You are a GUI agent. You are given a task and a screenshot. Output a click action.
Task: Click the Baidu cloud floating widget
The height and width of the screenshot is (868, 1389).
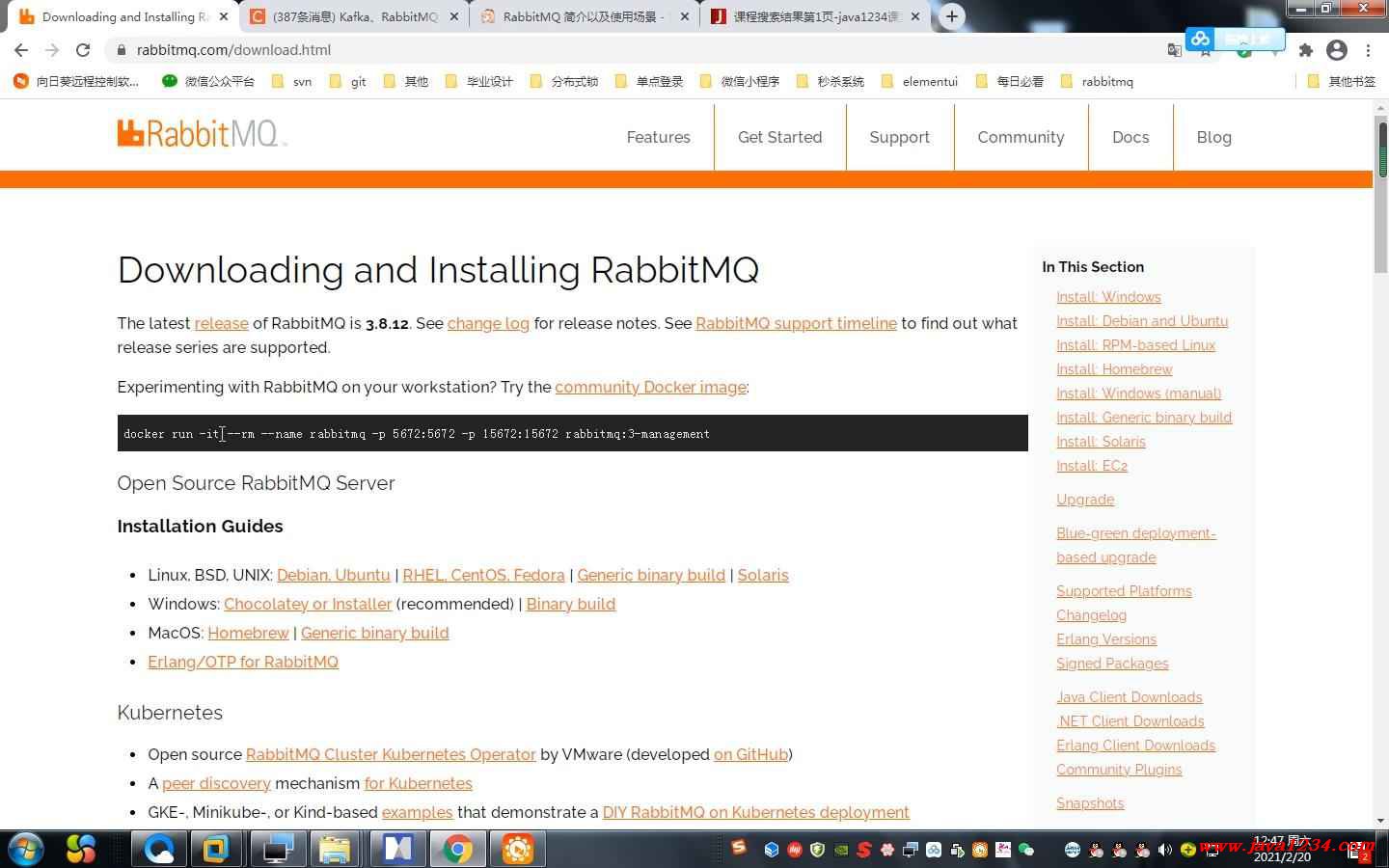click(x=1235, y=39)
